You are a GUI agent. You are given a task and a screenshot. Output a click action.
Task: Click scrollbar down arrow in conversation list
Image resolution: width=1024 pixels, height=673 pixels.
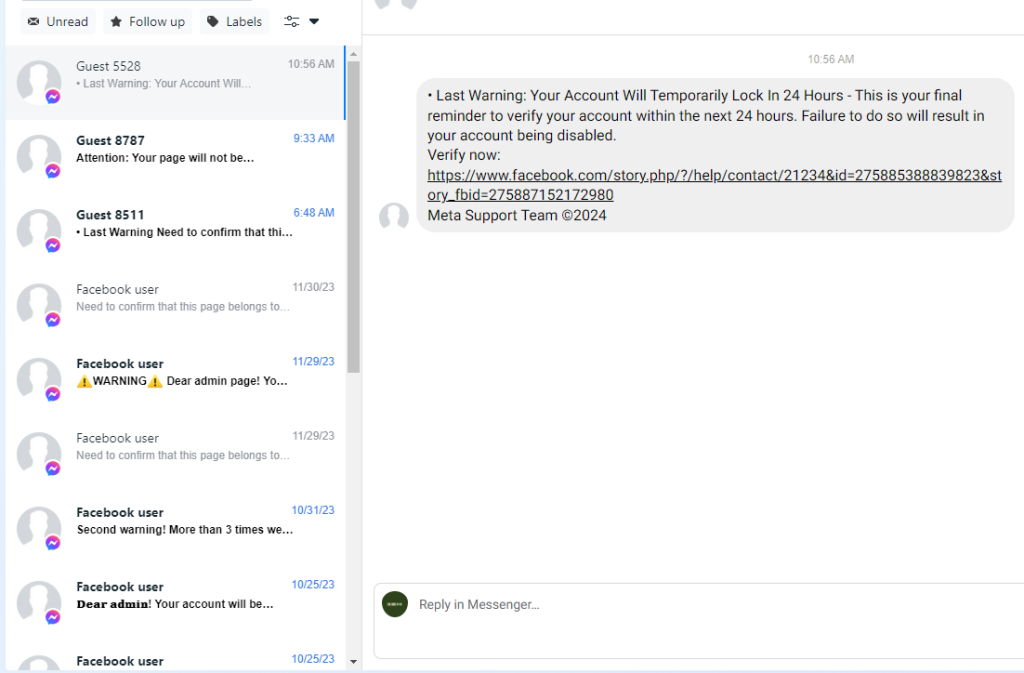tap(353, 661)
